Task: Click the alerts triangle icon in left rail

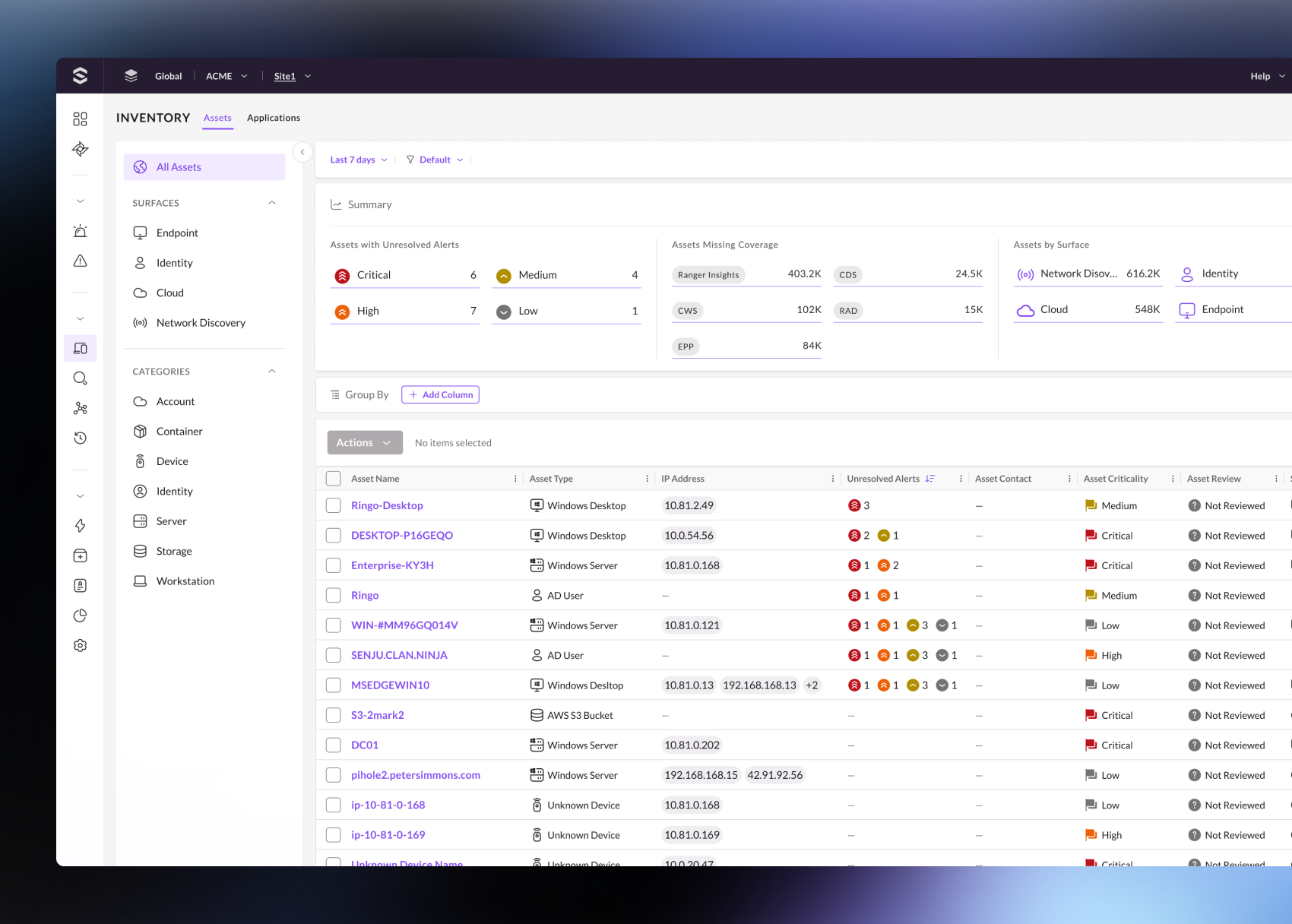Action: (80, 261)
